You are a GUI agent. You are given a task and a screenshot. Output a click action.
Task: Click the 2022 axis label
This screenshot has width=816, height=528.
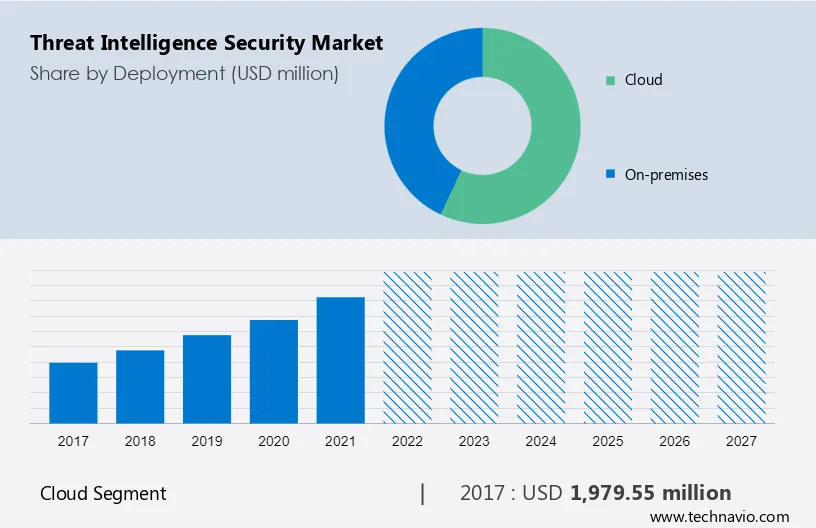coord(407,441)
